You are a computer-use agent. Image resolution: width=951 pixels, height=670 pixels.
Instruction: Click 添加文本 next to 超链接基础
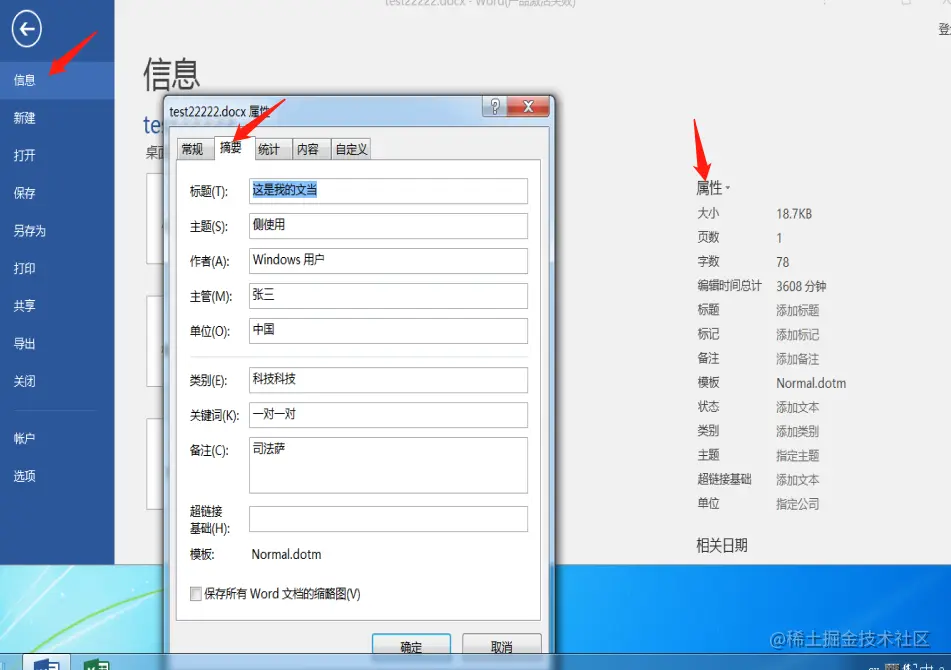[x=798, y=480]
